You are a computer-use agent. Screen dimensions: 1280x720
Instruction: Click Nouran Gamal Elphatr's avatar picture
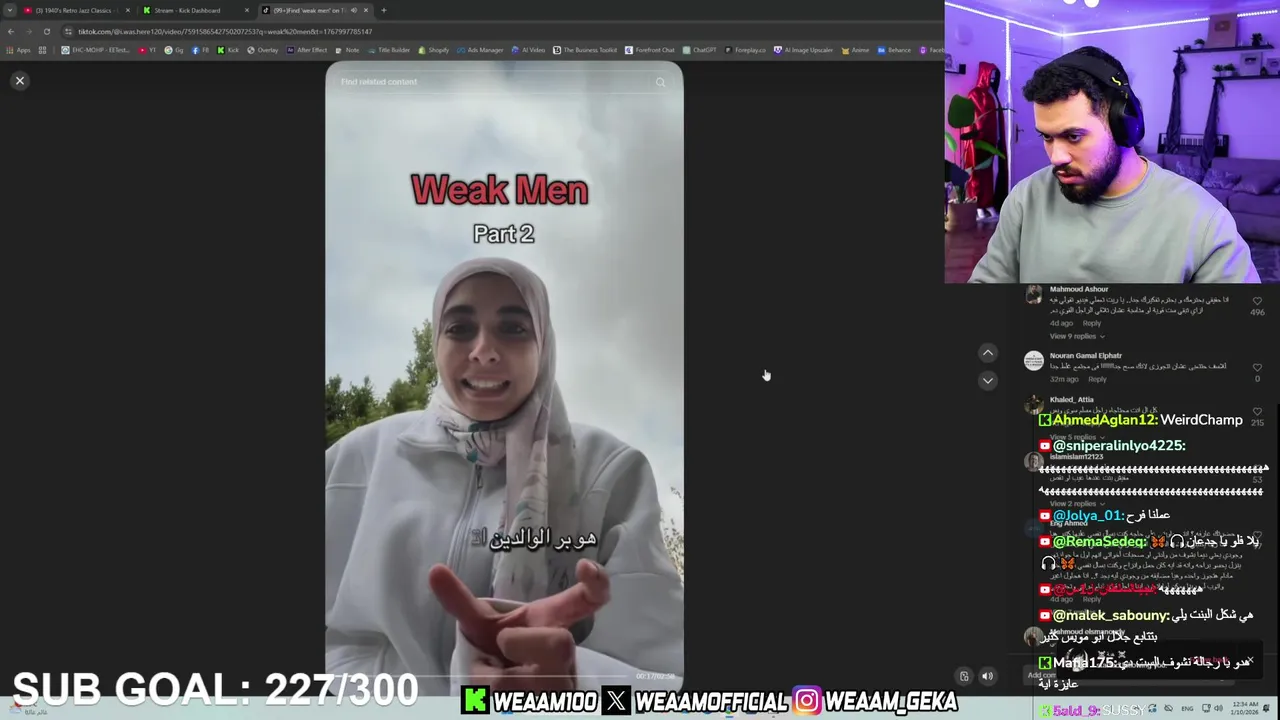tap(1034, 361)
